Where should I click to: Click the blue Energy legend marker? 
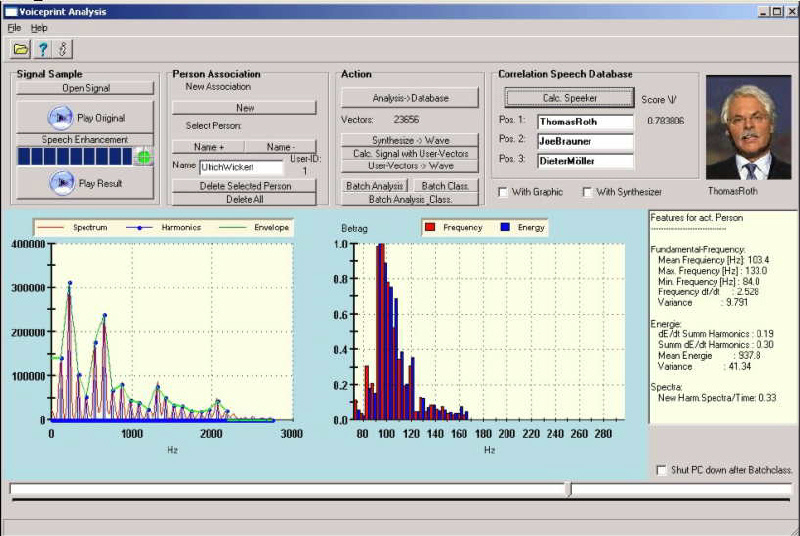tap(505, 227)
